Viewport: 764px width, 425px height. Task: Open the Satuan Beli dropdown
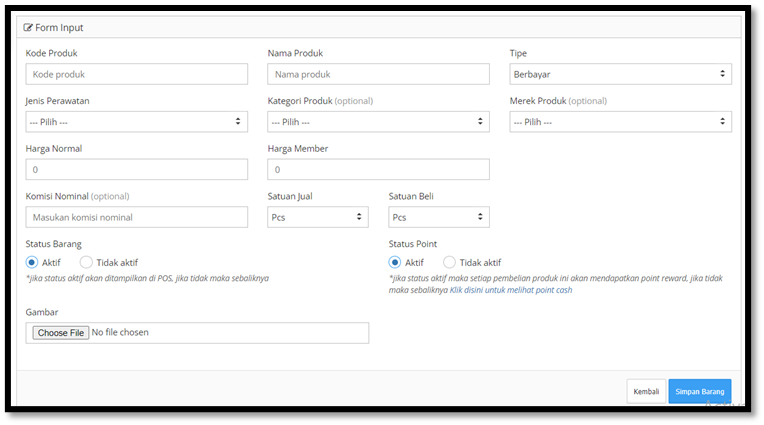(439, 217)
